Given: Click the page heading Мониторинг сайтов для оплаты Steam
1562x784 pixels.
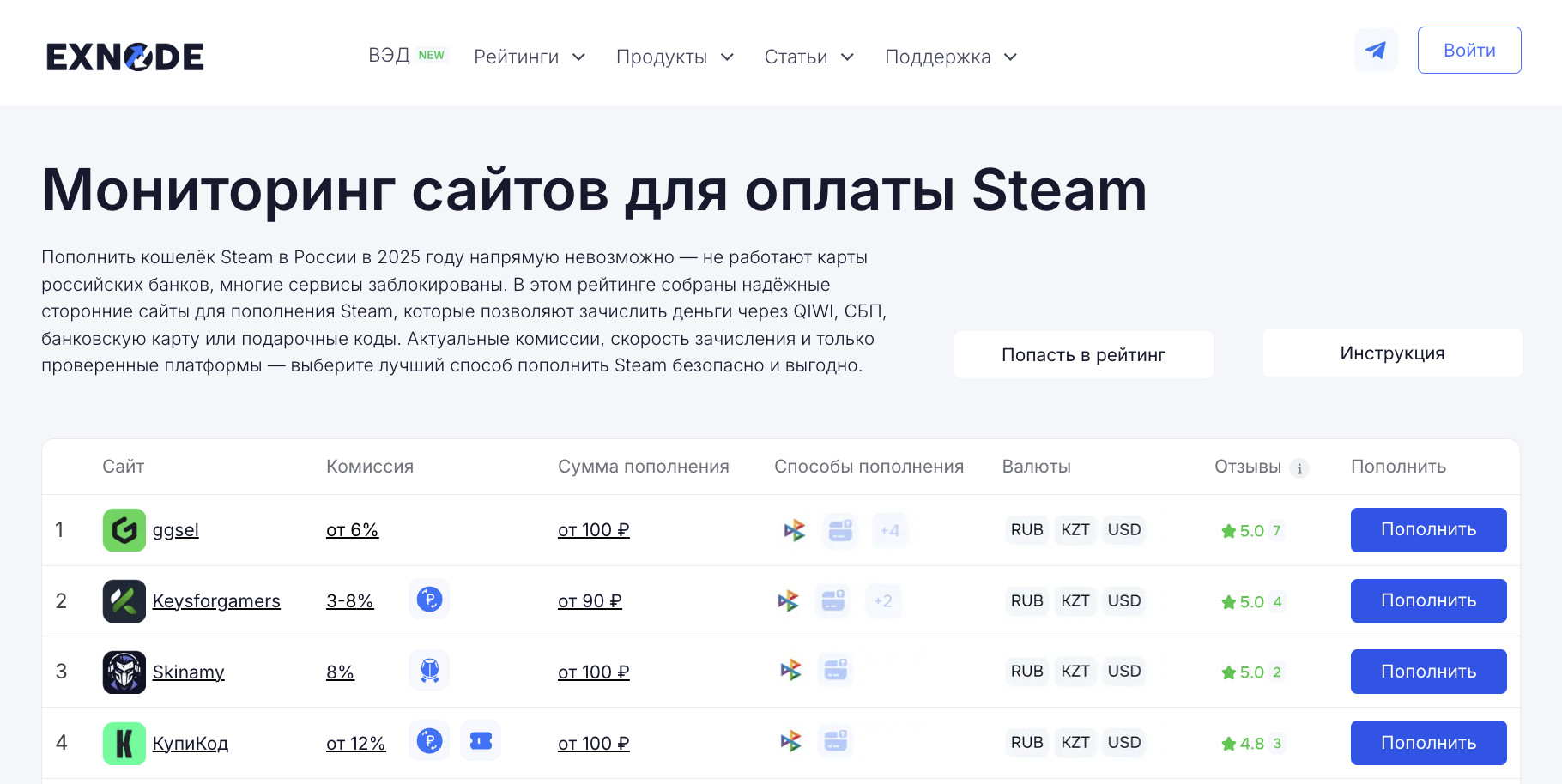Looking at the screenshot, I should [x=595, y=190].
